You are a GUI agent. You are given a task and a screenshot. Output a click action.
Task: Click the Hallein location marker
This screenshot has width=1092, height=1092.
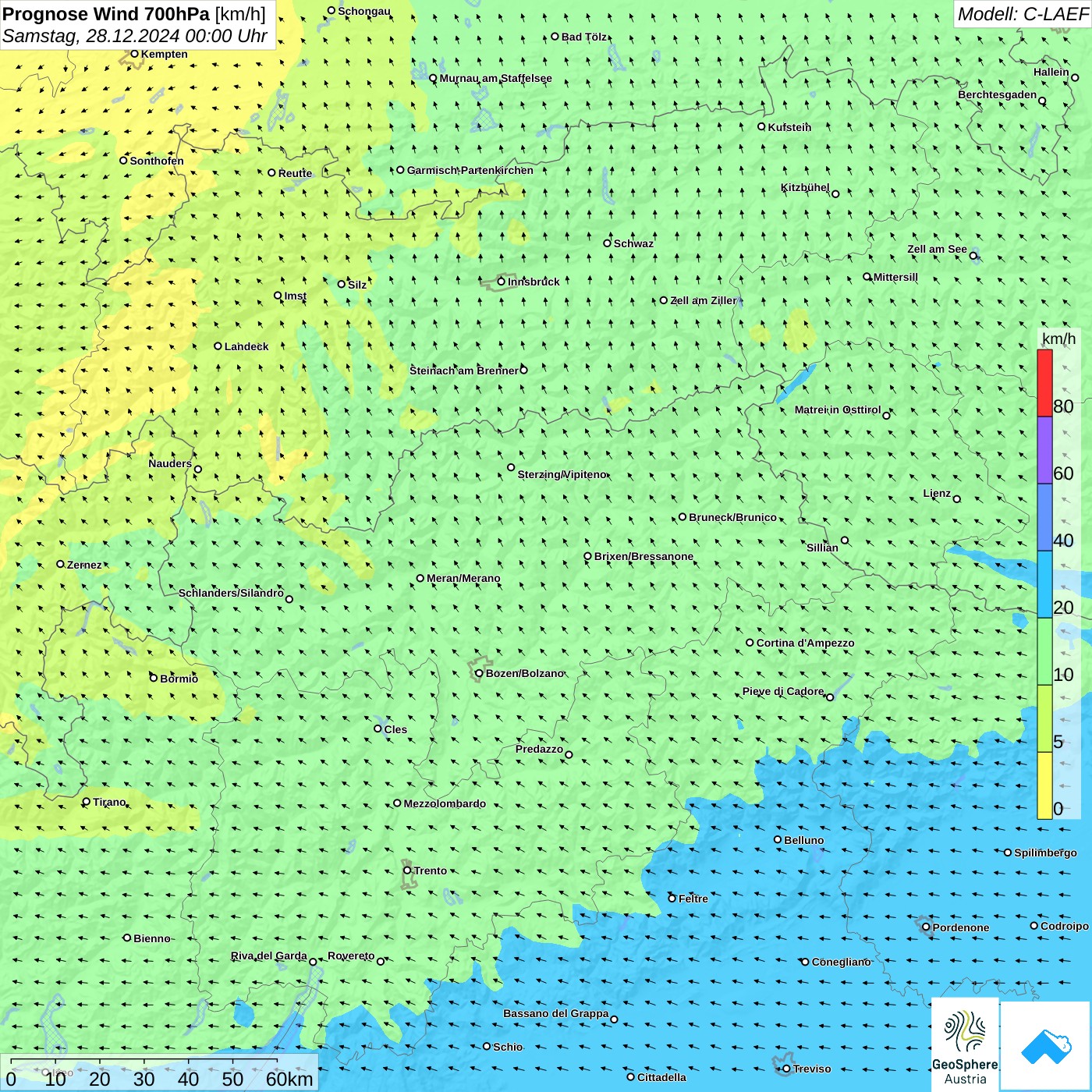1075,77
